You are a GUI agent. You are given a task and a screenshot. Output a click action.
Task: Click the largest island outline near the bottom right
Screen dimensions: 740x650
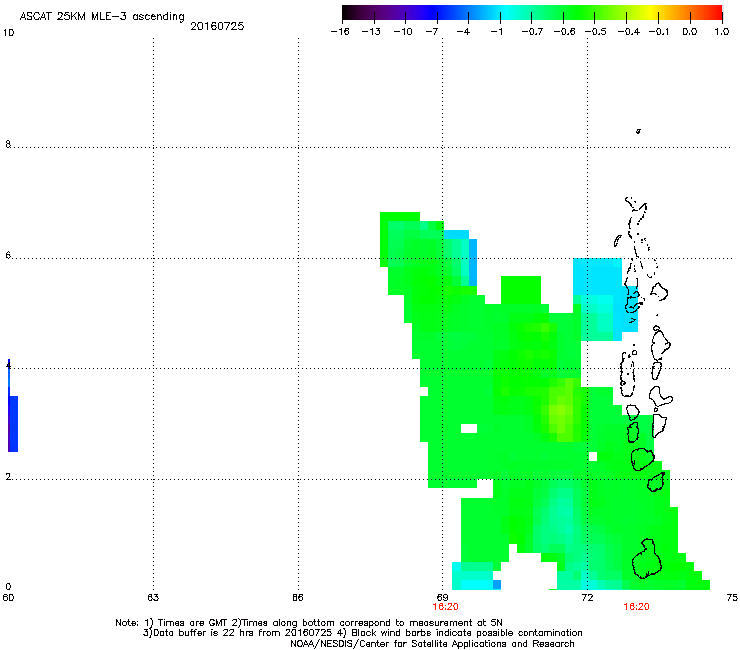[x=647, y=559]
